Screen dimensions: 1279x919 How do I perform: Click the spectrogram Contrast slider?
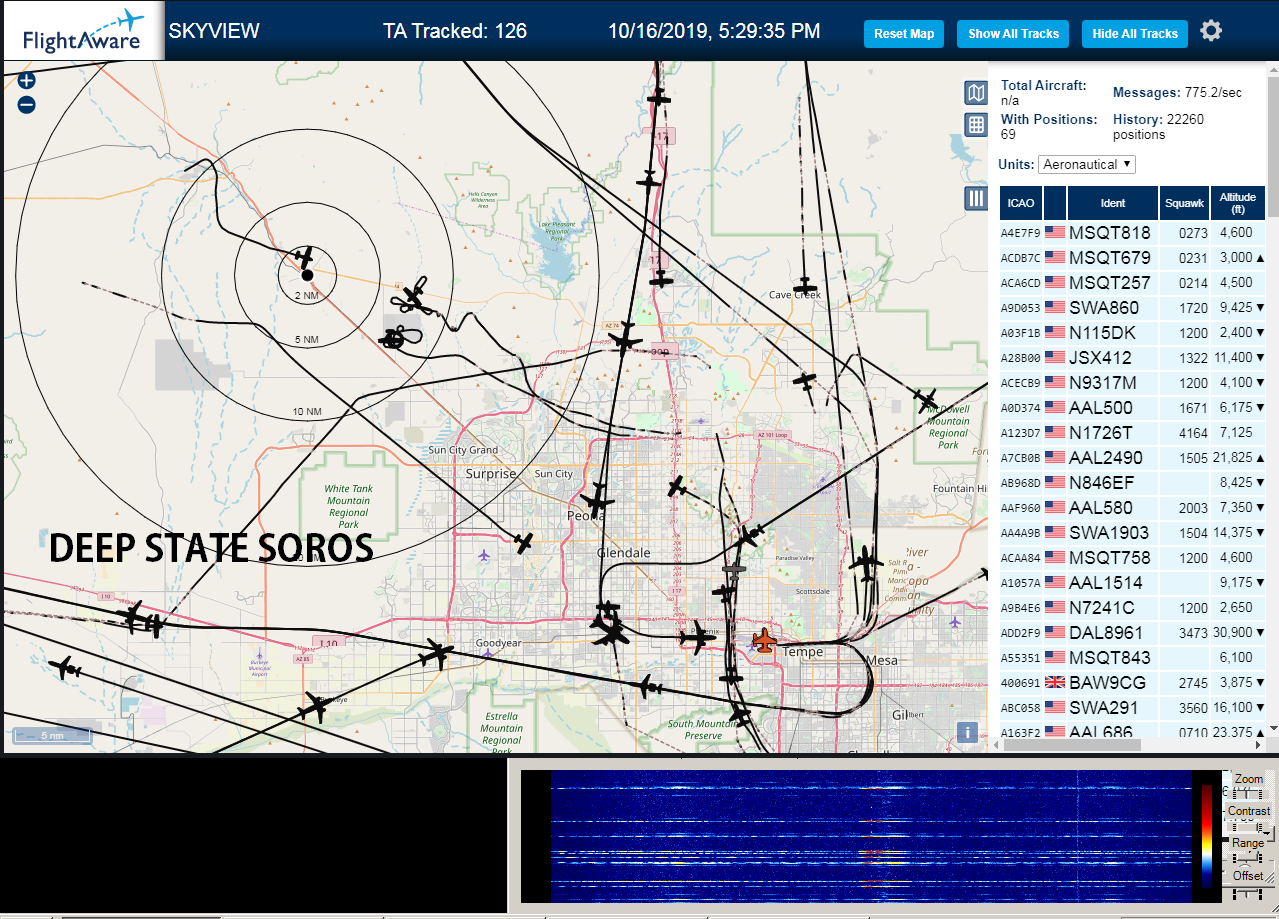coord(1250,827)
